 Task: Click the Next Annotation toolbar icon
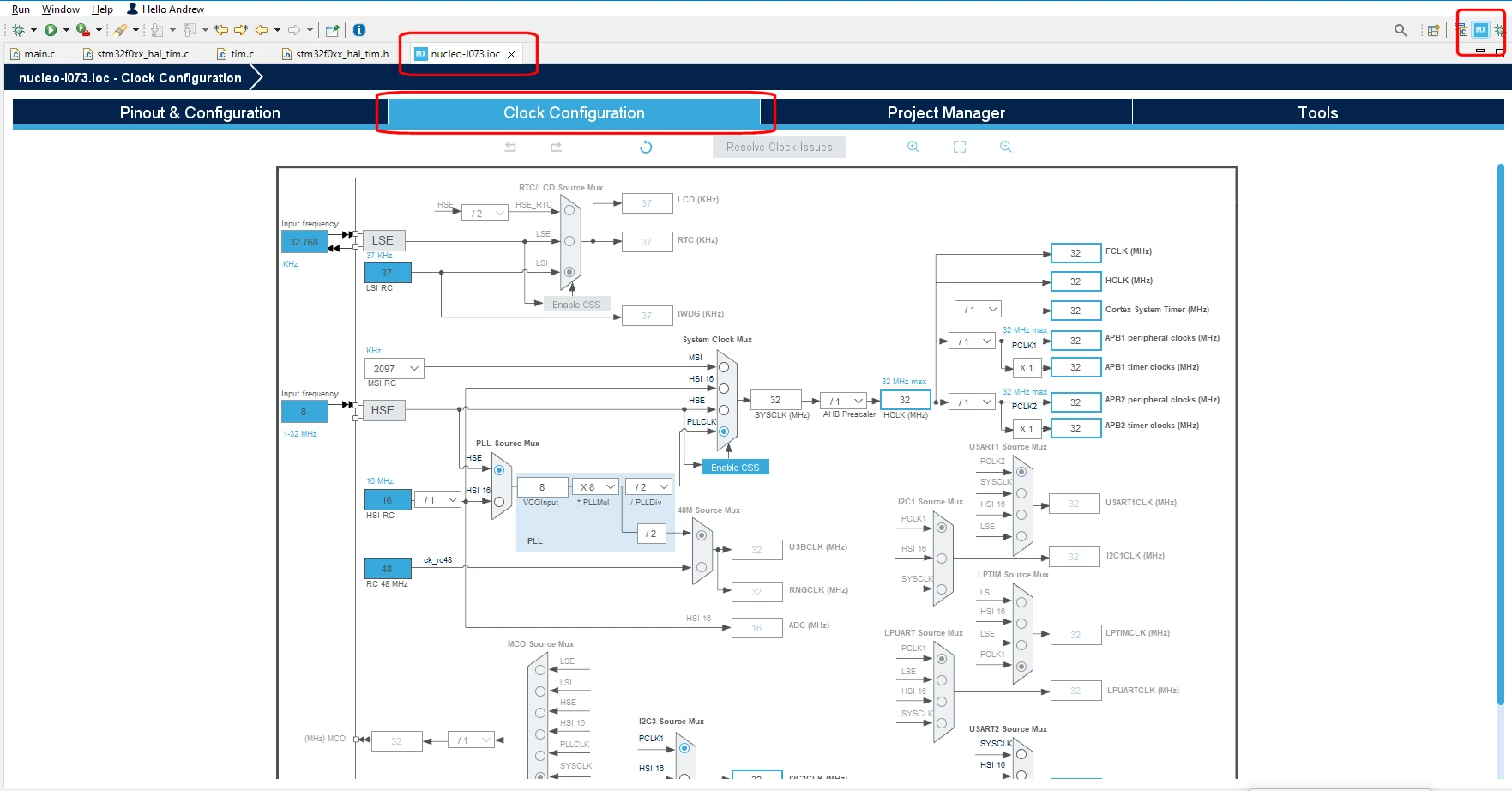157,30
